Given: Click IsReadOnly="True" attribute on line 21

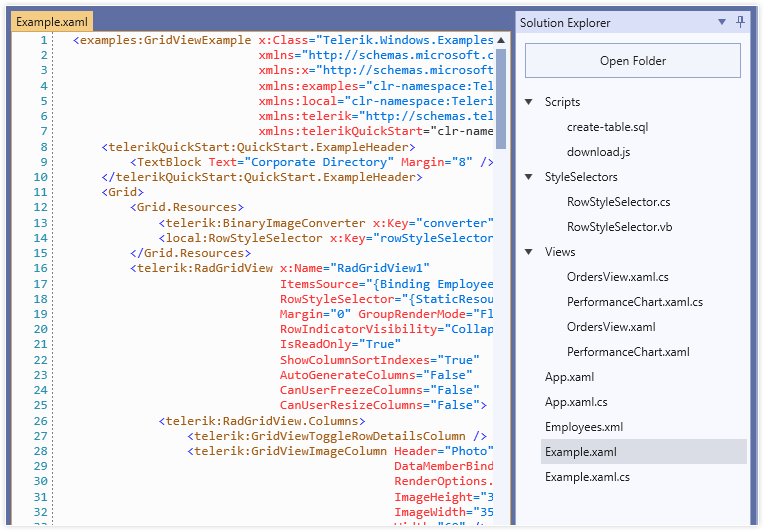Looking at the screenshot, I should click(340, 344).
